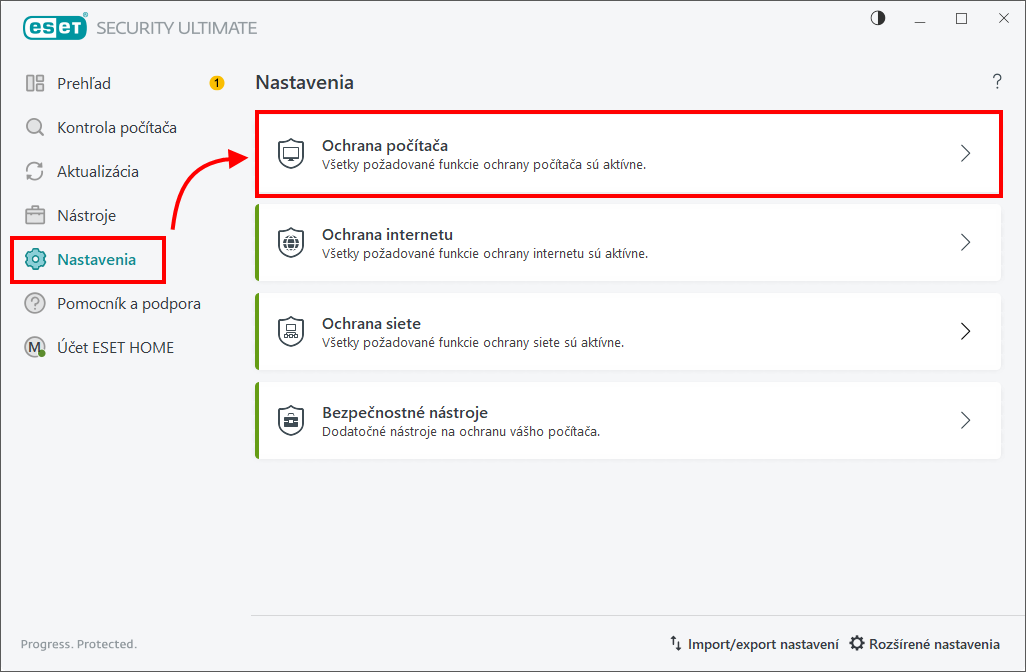The height and width of the screenshot is (672, 1026).
Task: Click text 'Všetky požadované funkcie ochrany siete sú aktívne.'
Action: 472,343
